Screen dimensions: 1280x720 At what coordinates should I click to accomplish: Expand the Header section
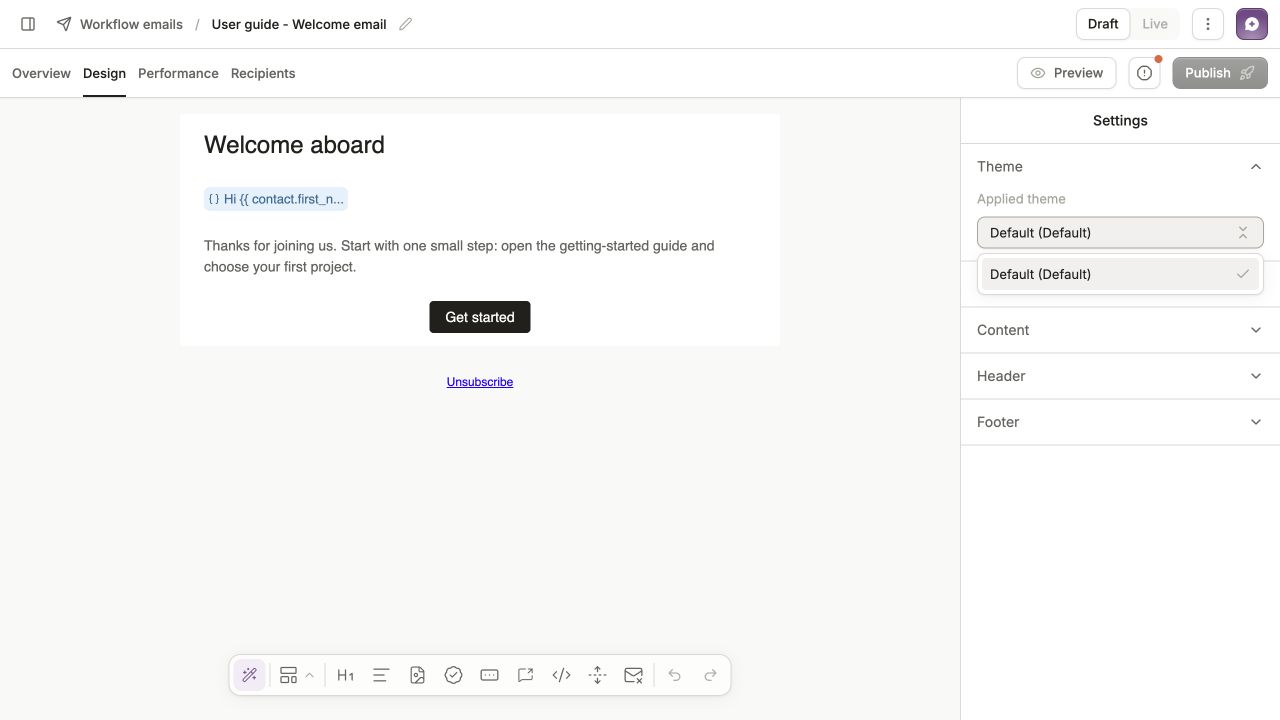[x=1120, y=376]
